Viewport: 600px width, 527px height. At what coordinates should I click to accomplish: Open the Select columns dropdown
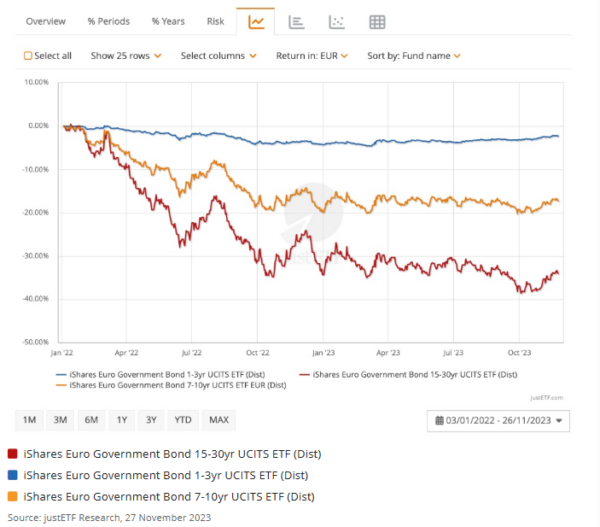(x=218, y=56)
